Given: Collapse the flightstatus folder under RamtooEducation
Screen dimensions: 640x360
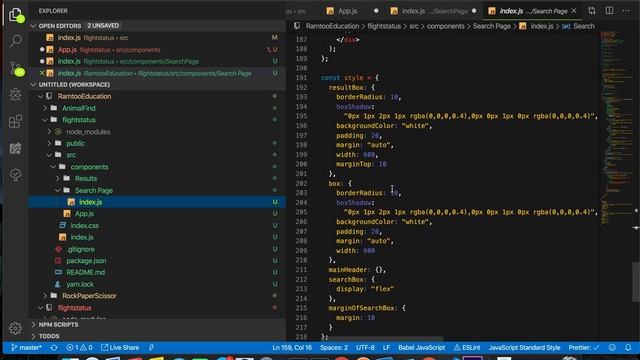Looking at the screenshot, I should (45, 120).
